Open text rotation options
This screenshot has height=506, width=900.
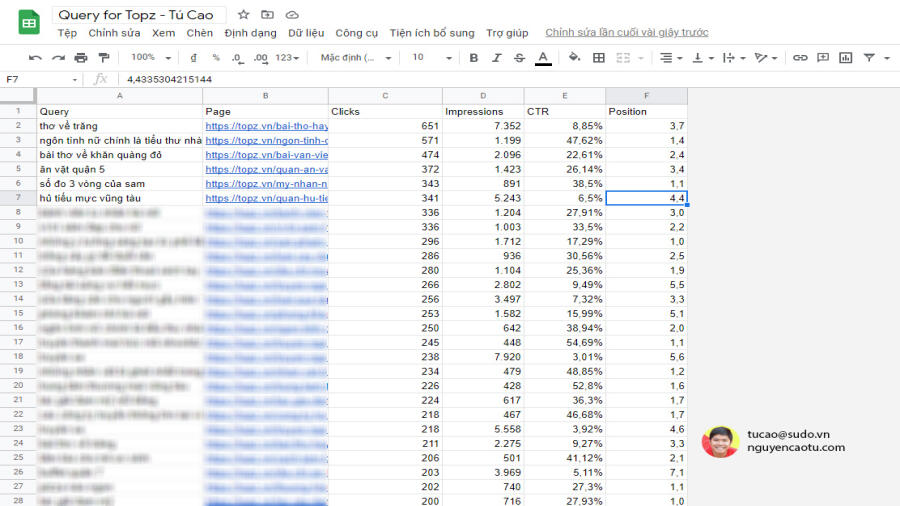766,57
